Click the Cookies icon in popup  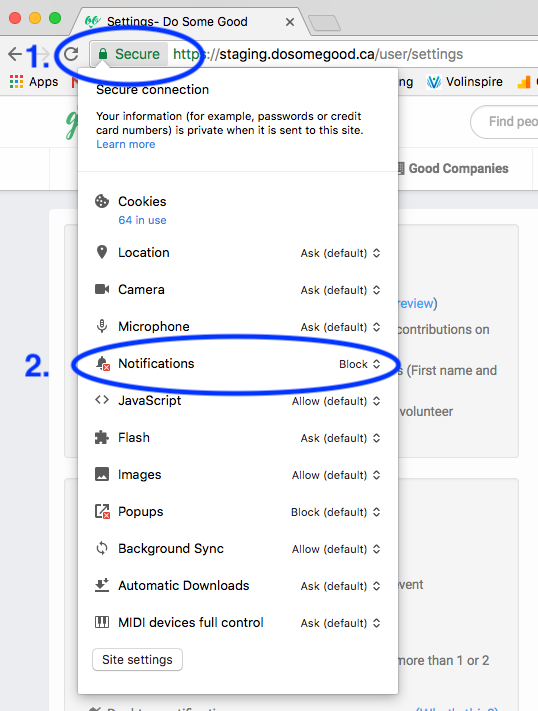tap(102, 201)
